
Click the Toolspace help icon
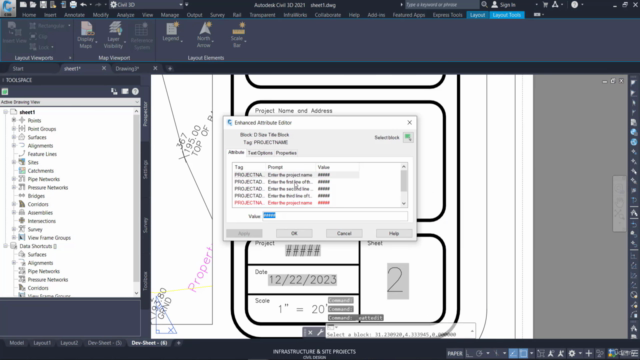point(135,91)
